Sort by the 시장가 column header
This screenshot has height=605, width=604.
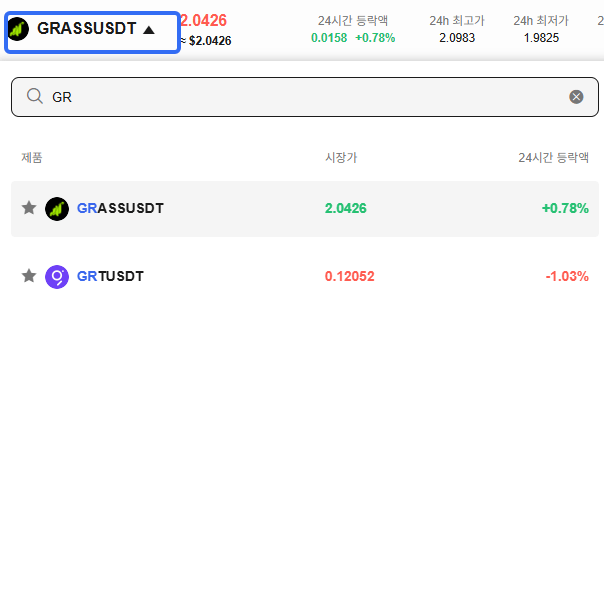[341, 157]
